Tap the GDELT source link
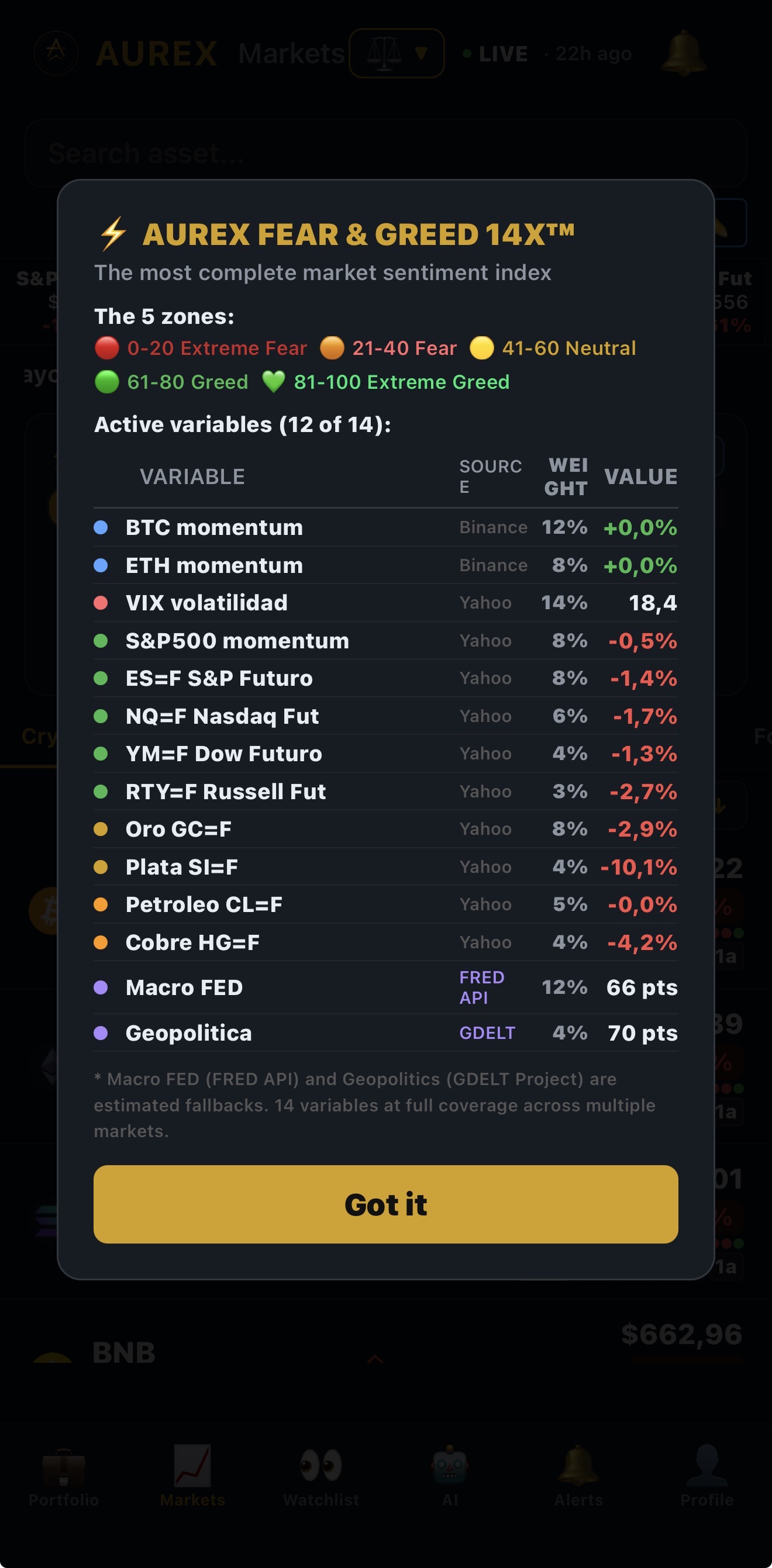Viewport: 772px width, 1568px height. pos(487,1033)
